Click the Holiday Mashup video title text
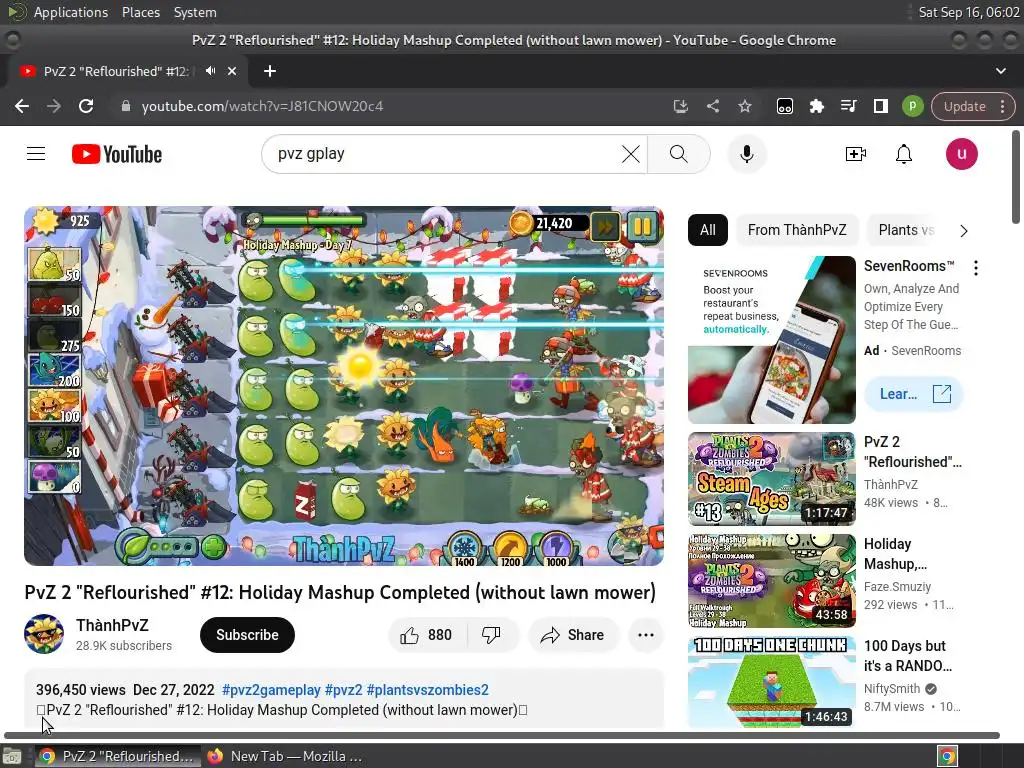The width and height of the screenshot is (1024, 768). (895, 554)
